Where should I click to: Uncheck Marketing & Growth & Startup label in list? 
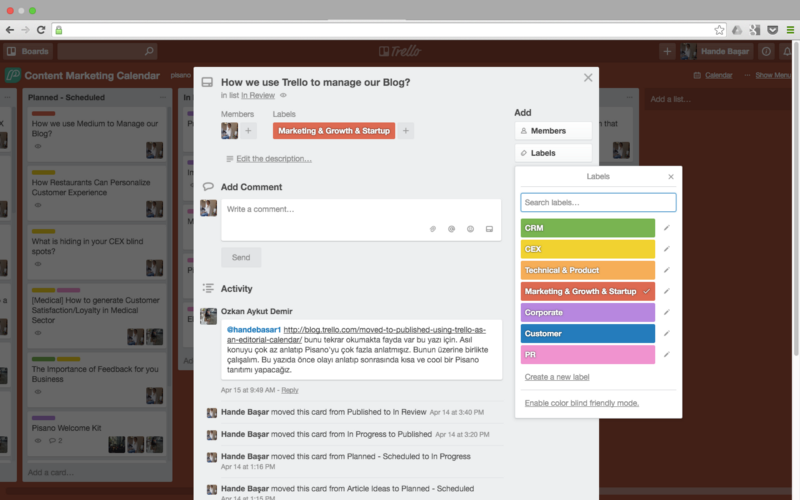click(588, 291)
